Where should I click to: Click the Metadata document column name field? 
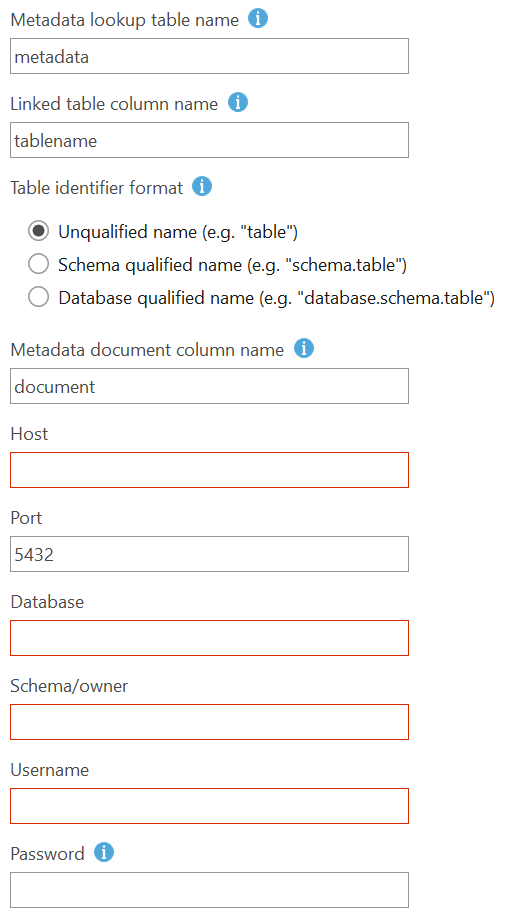(x=209, y=386)
